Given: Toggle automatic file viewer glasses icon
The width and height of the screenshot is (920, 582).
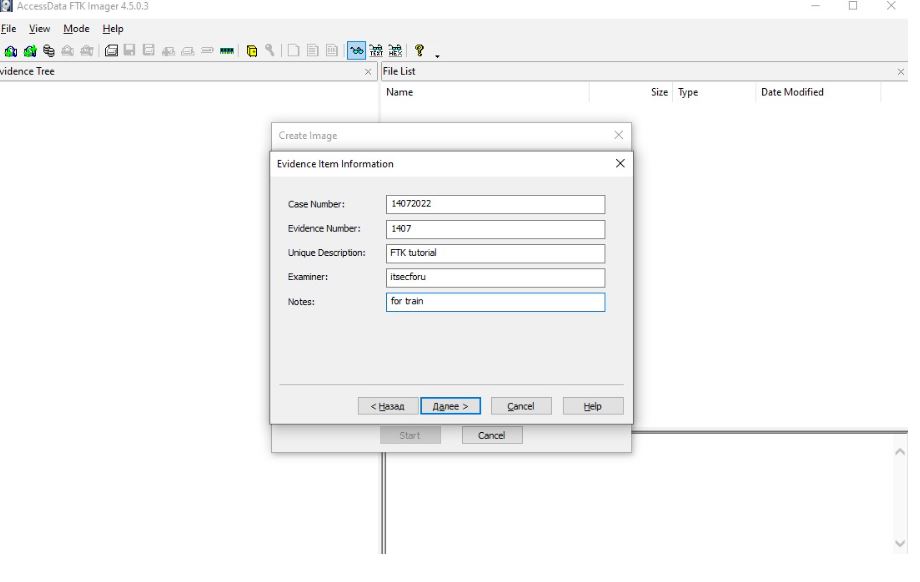Looking at the screenshot, I should (356, 50).
